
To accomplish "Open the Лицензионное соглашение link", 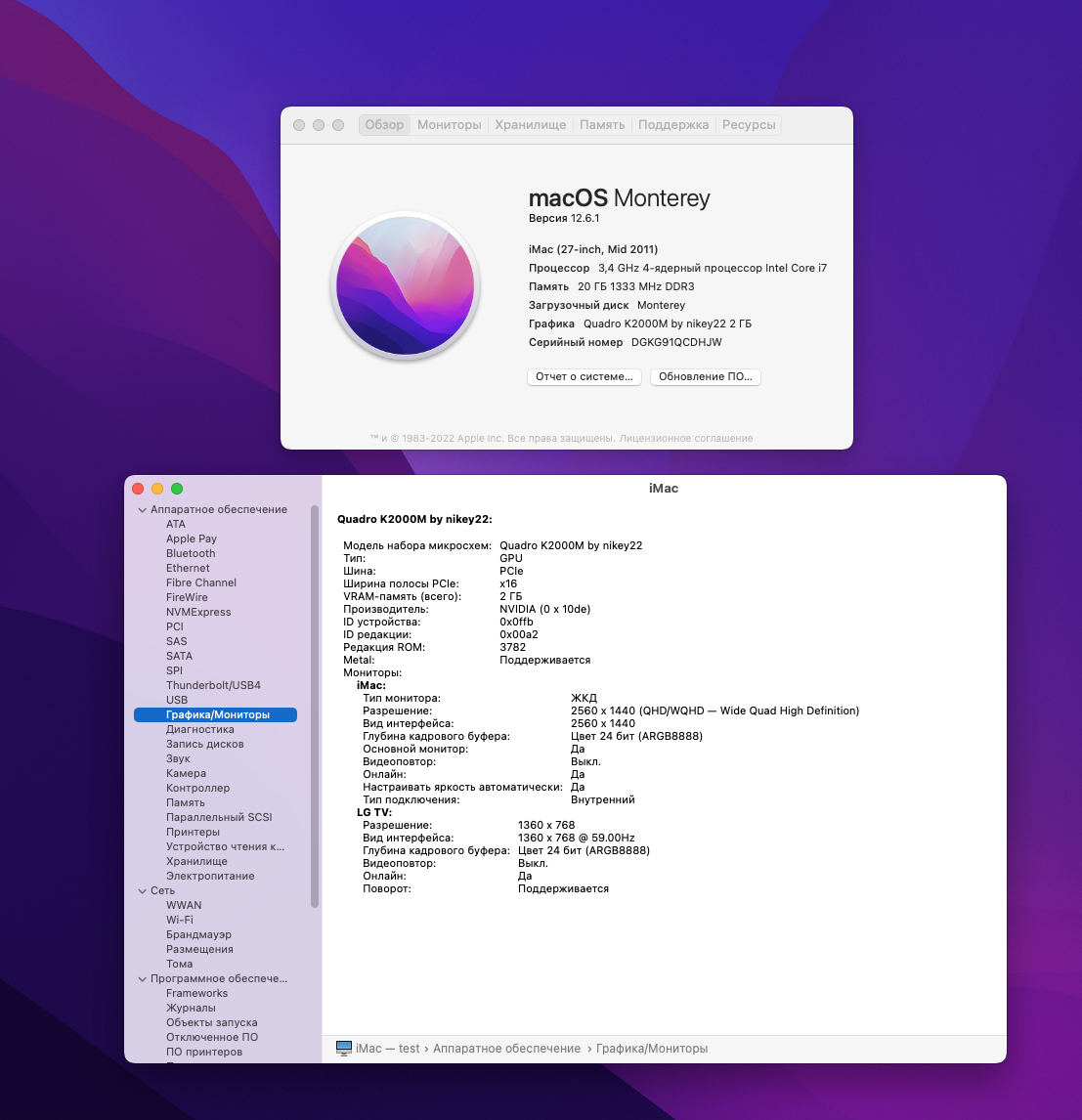I will click(x=686, y=439).
